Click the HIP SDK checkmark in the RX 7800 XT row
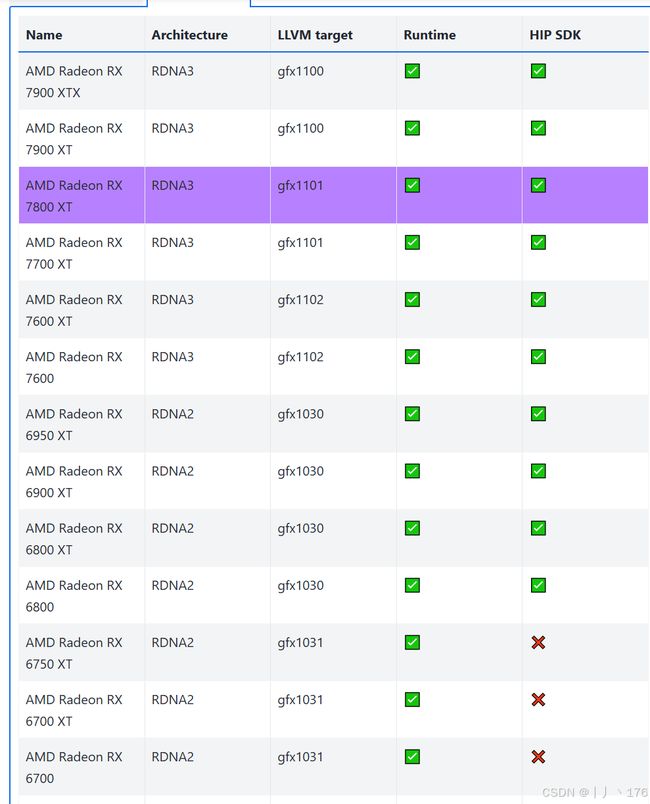Viewport: 650px width, 804px height. point(538,185)
